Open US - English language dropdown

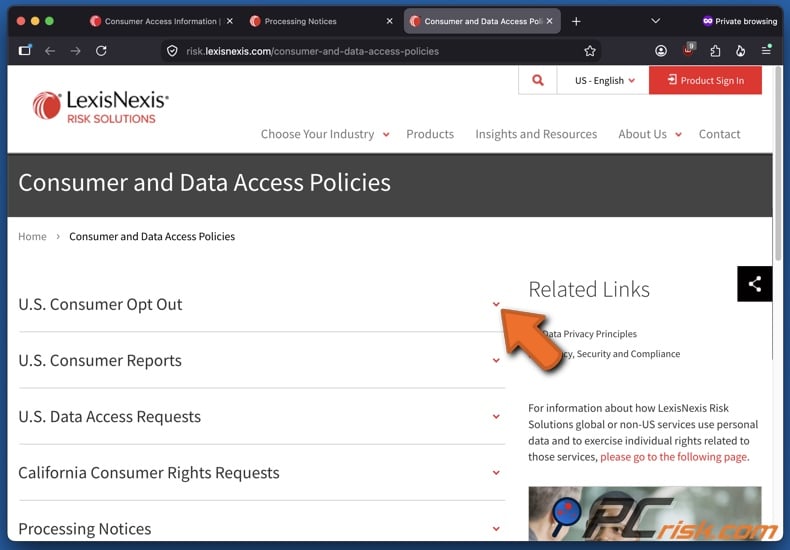(x=604, y=81)
